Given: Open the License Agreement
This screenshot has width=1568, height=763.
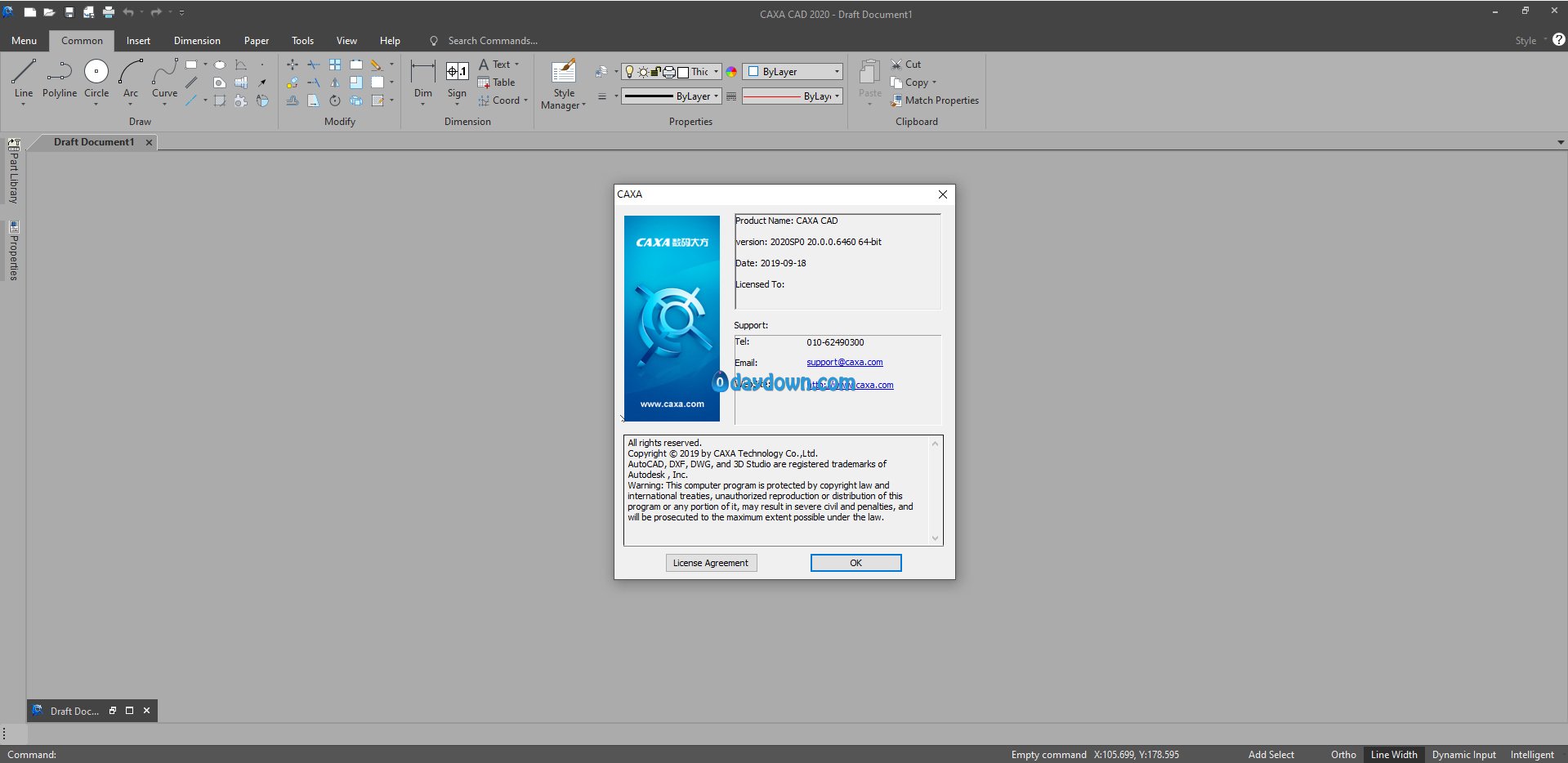Looking at the screenshot, I should coord(711,563).
